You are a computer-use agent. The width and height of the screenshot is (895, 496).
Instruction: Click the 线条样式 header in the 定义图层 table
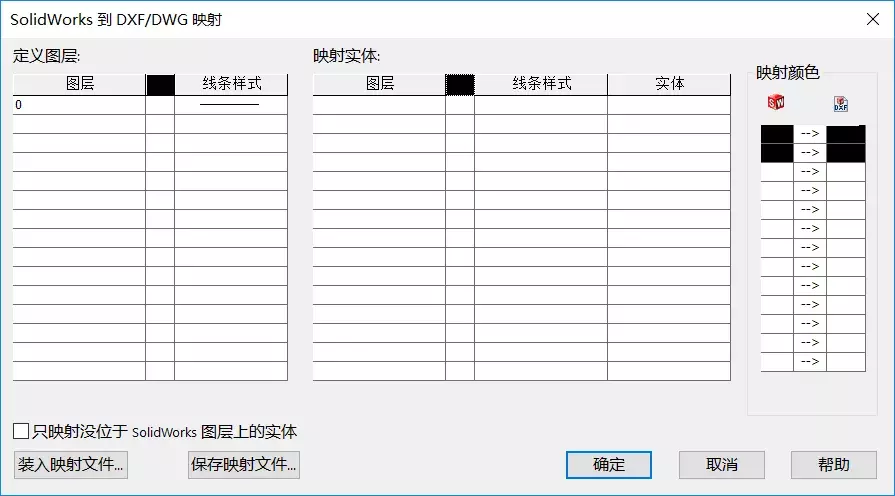pos(231,84)
